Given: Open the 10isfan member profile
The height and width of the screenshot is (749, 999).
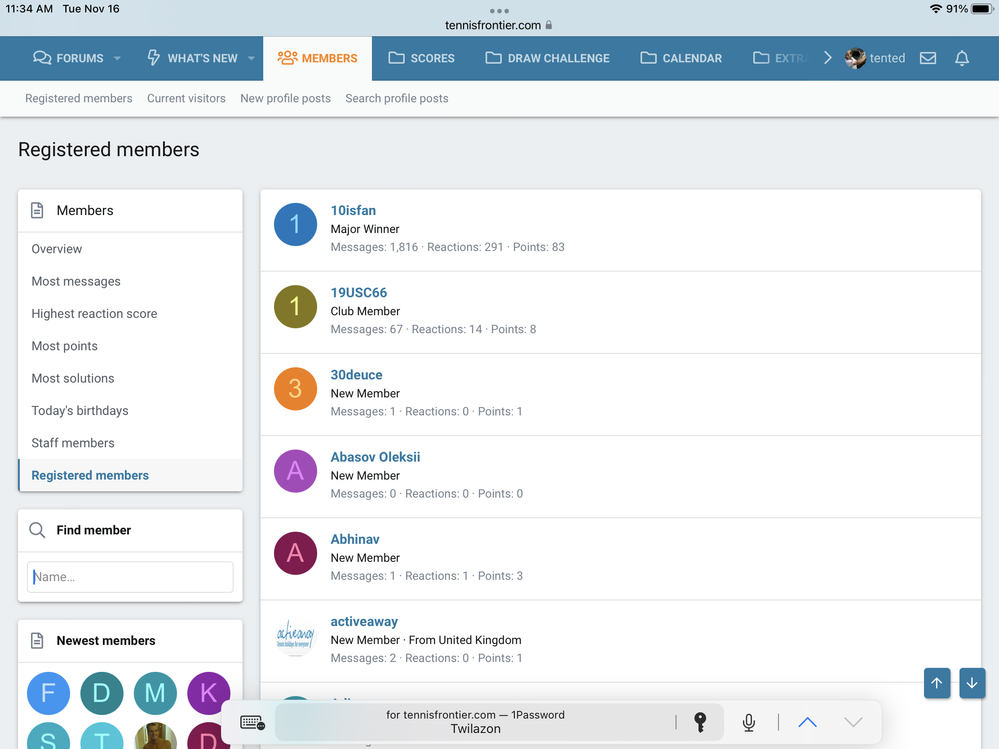Looking at the screenshot, I should 353,210.
